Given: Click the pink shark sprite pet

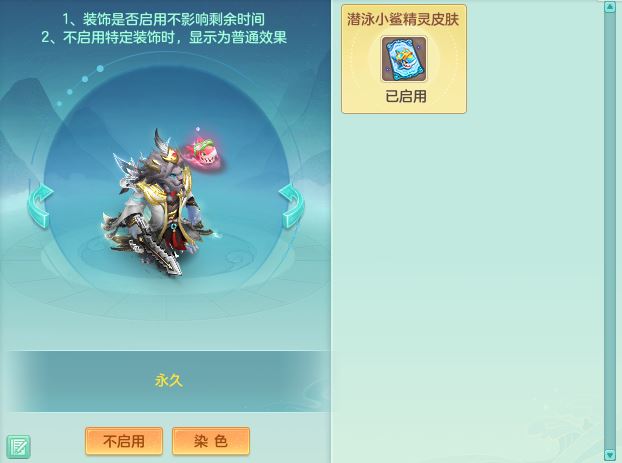Looking at the screenshot, I should (x=203, y=152).
